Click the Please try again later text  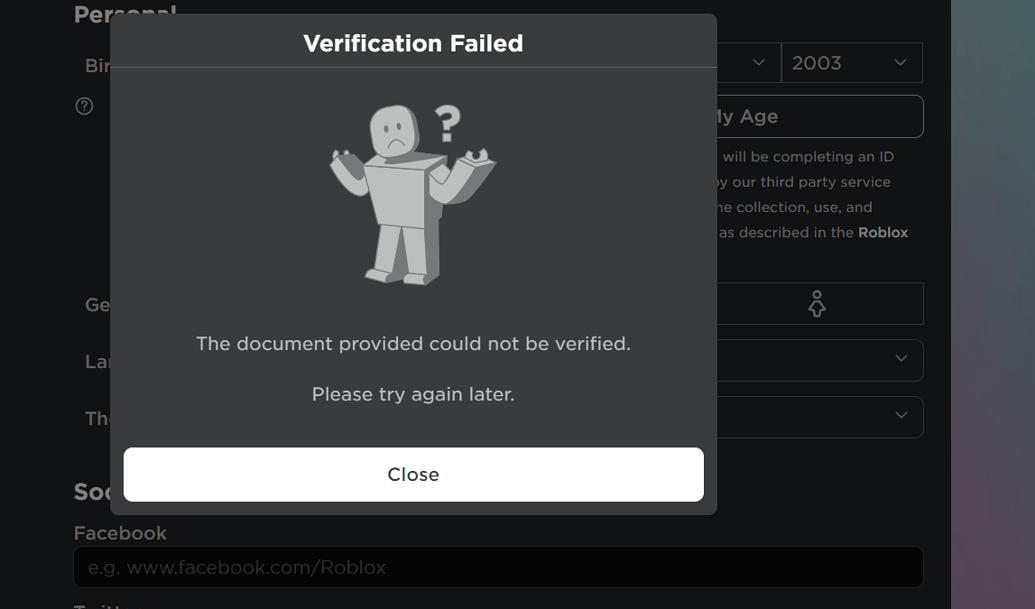413,394
